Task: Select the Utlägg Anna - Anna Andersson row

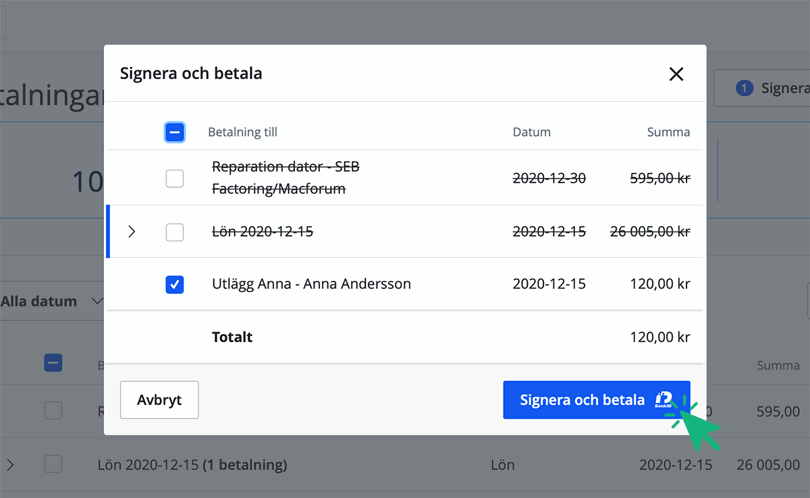Action: (311, 284)
